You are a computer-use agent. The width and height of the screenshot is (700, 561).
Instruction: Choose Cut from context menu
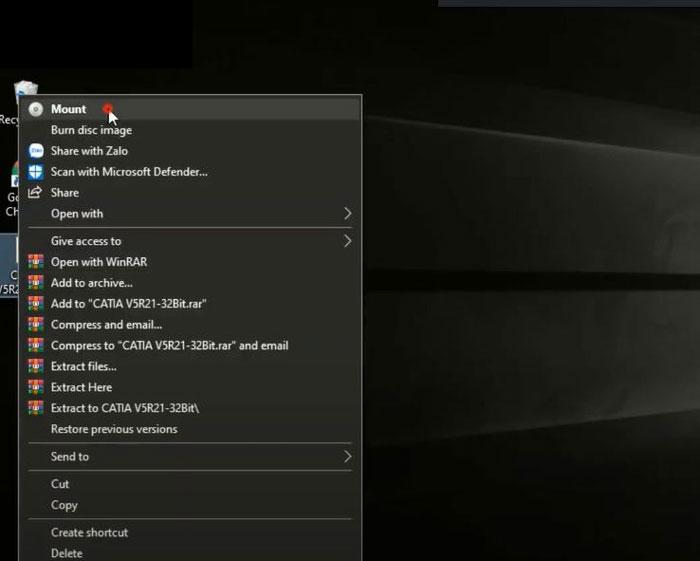pos(60,484)
